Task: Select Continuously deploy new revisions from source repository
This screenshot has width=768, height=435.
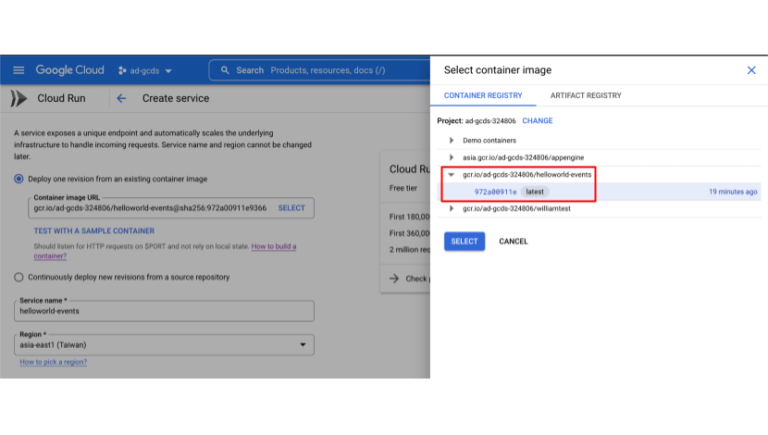Action: (19, 277)
